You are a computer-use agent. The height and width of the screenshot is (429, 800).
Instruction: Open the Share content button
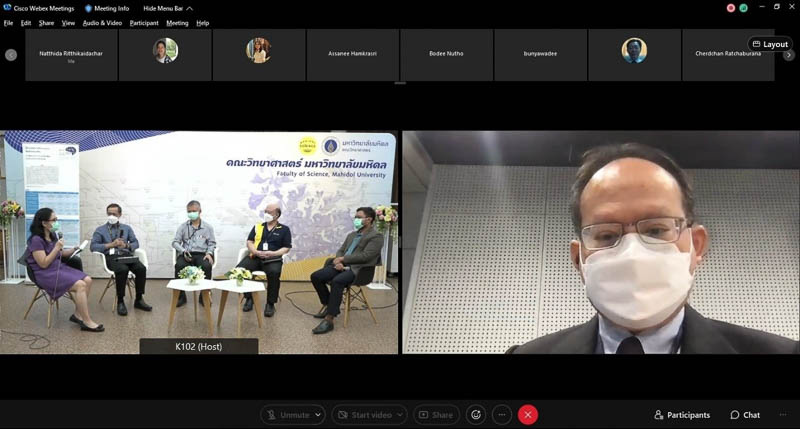435,414
